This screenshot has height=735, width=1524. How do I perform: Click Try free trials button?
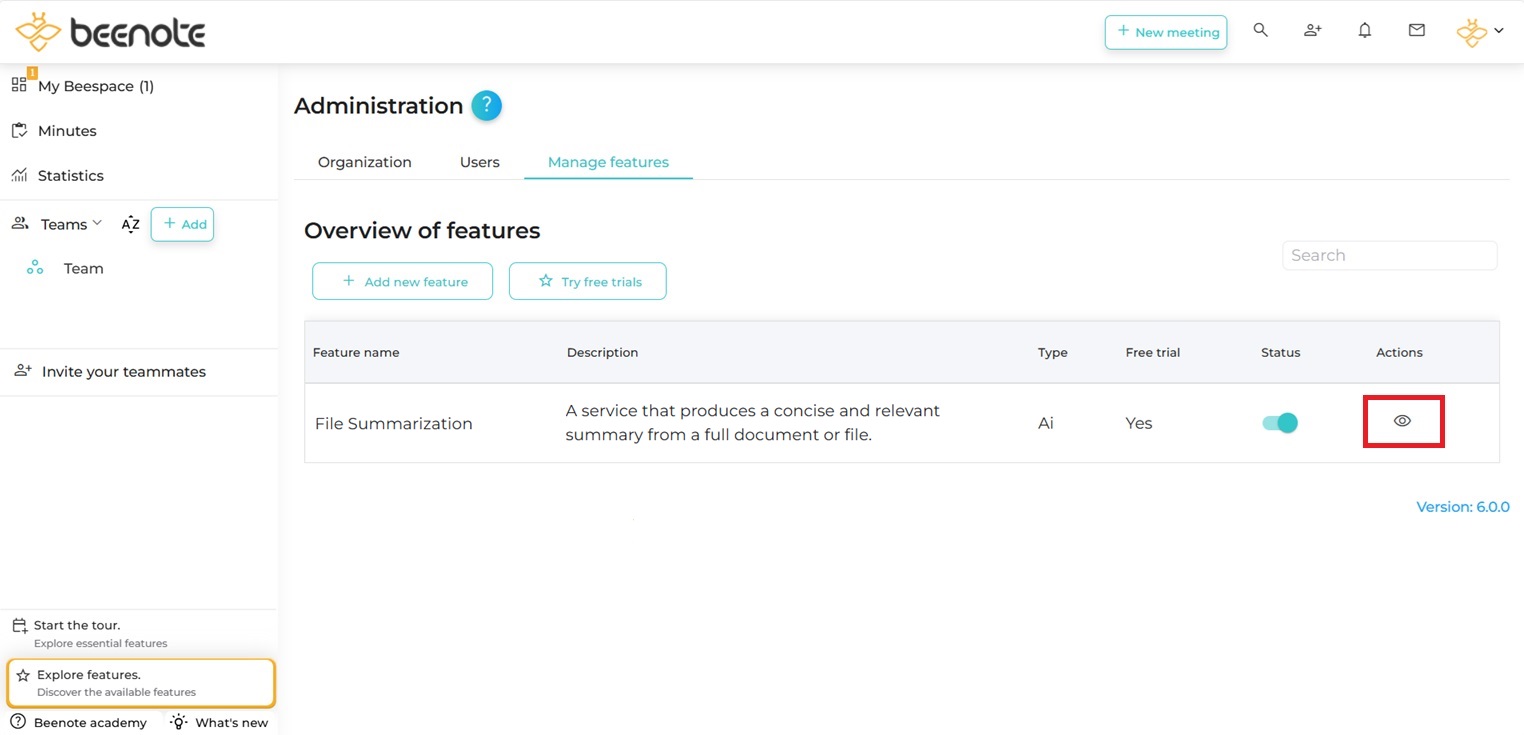587,282
